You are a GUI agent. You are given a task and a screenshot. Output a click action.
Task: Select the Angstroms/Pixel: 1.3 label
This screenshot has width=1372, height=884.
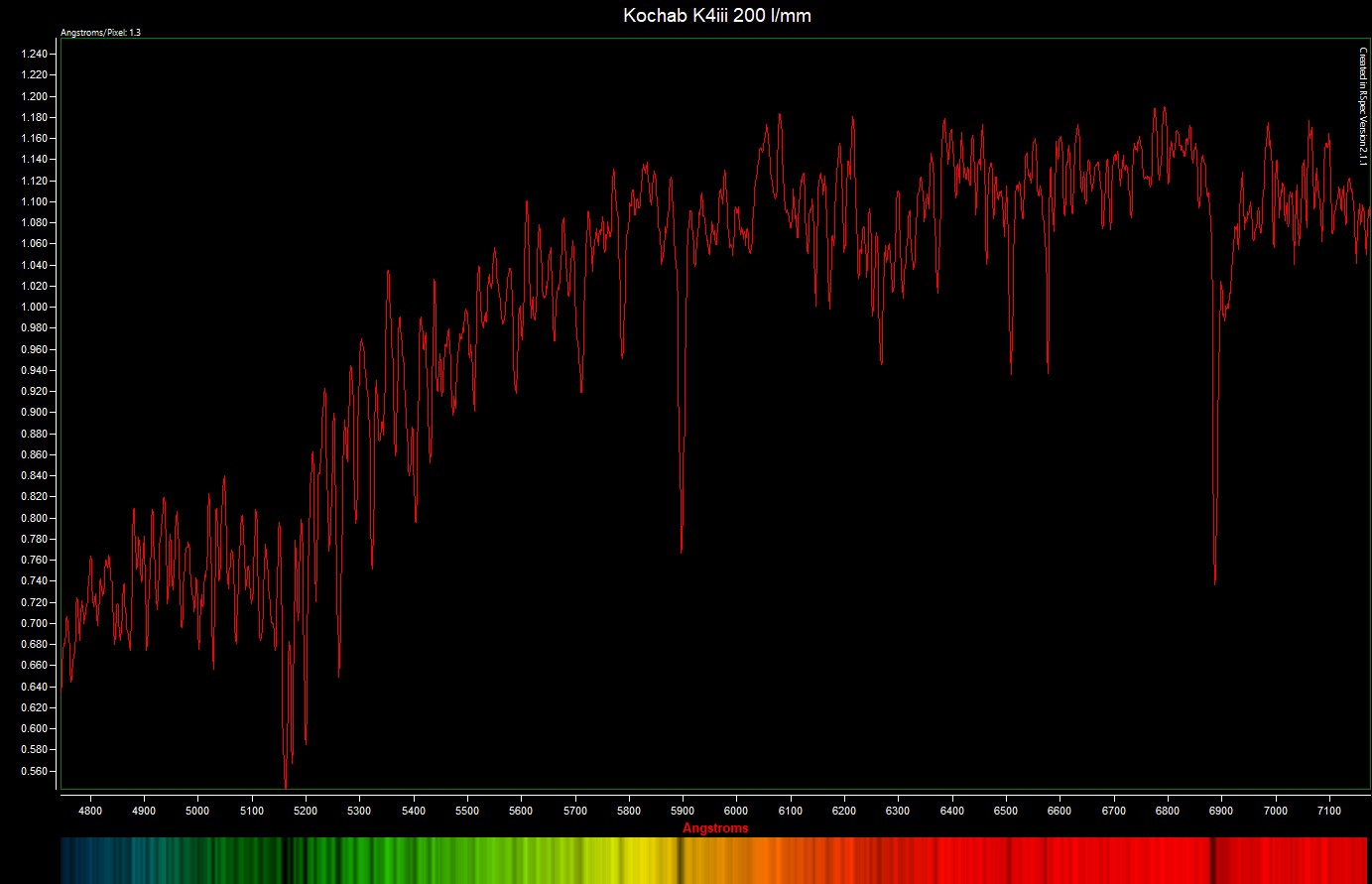point(100,33)
